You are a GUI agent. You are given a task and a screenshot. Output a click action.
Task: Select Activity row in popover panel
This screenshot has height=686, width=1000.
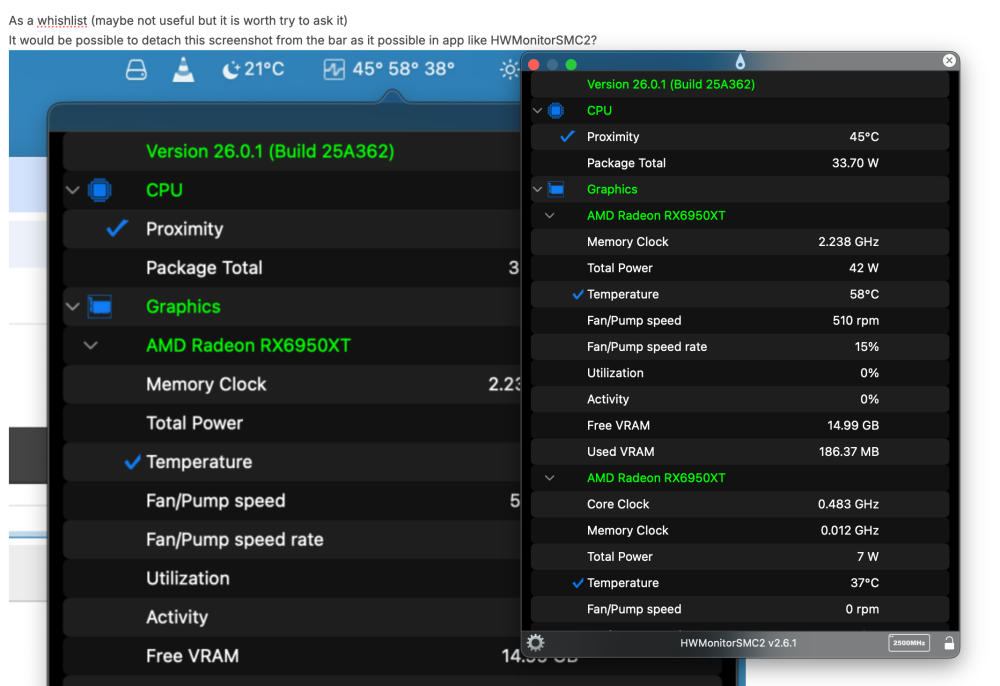292,618
